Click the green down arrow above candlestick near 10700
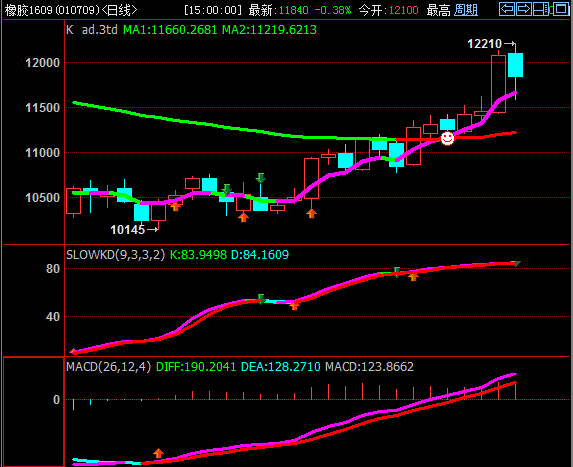Image resolution: width=573 pixels, height=467 pixels. (x=261, y=178)
